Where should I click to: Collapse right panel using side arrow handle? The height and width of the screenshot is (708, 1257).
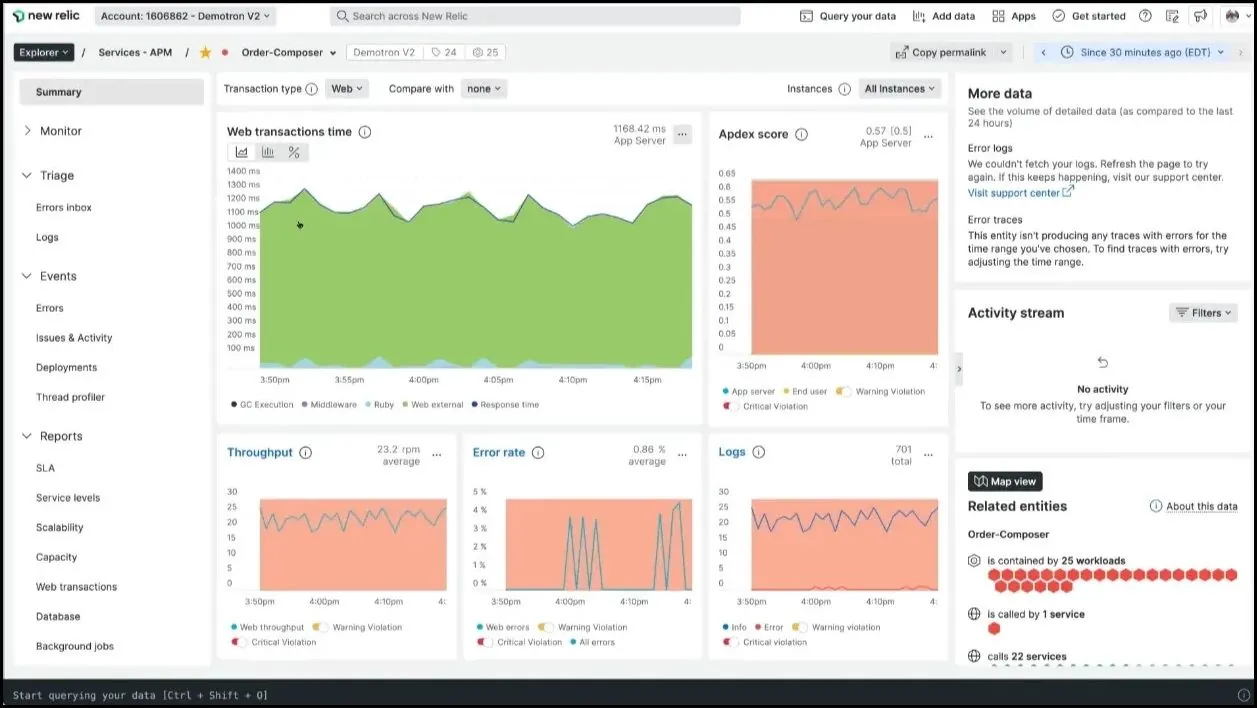(959, 369)
